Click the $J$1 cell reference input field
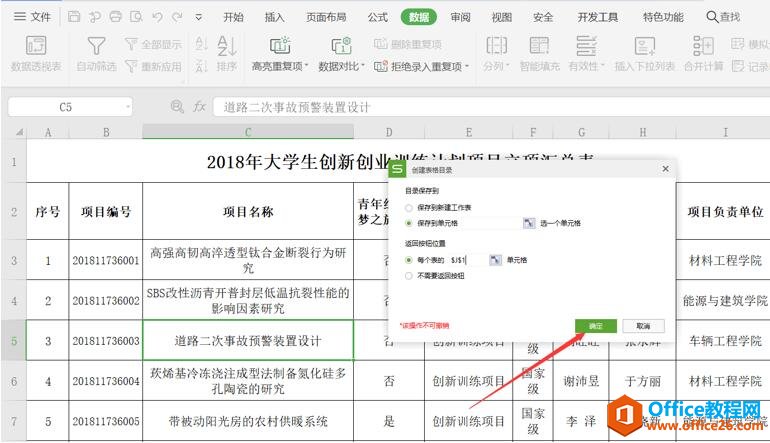This screenshot has height=443, width=770. coord(466,259)
